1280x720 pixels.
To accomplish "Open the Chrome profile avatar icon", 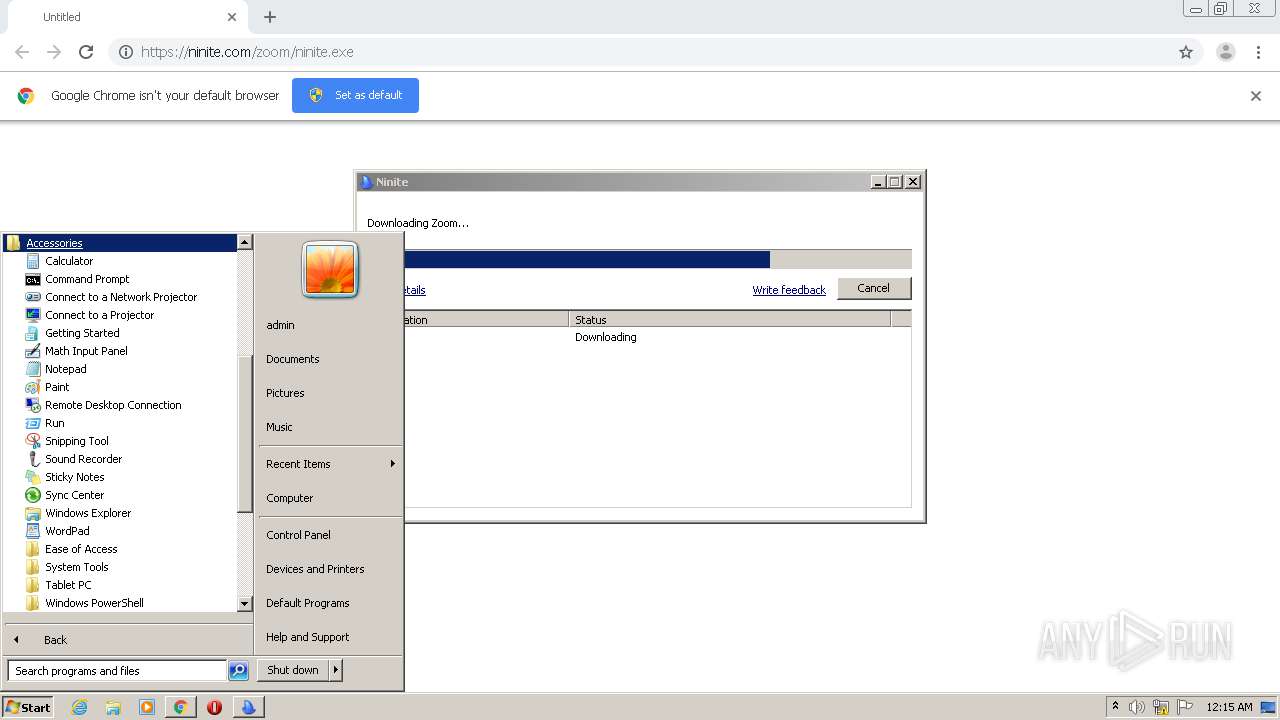I will [1226, 52].
